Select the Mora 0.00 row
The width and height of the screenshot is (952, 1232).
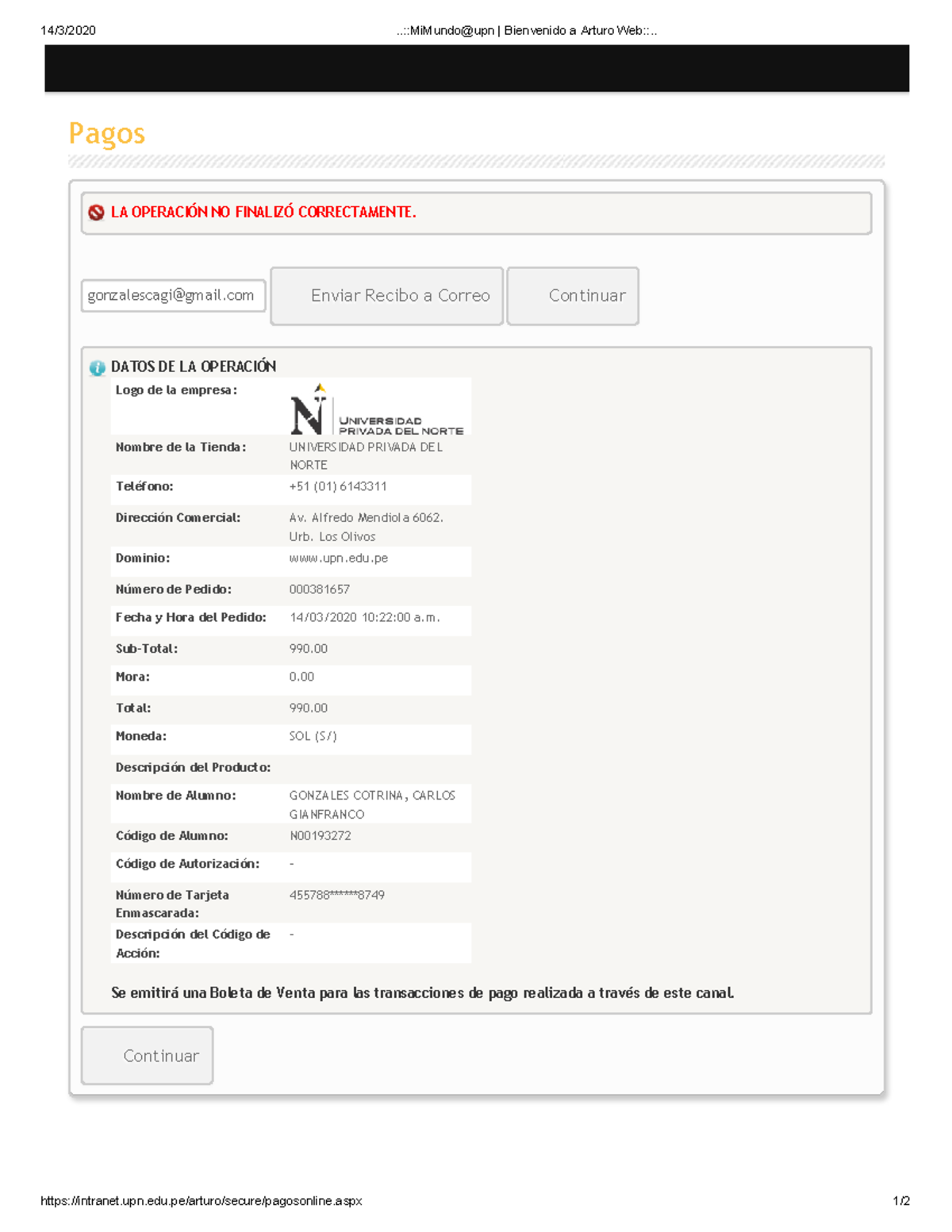290,677
